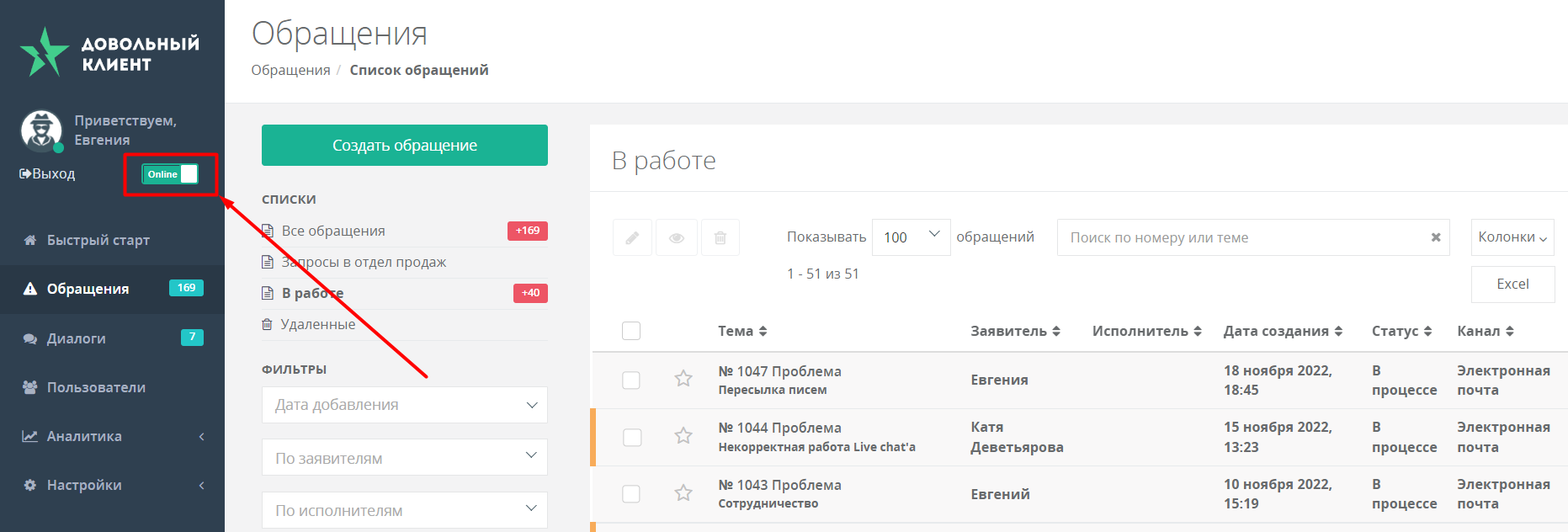Click the +169 badge on Все обращения
Screen dimensions: 1568x532
[528, 231]
